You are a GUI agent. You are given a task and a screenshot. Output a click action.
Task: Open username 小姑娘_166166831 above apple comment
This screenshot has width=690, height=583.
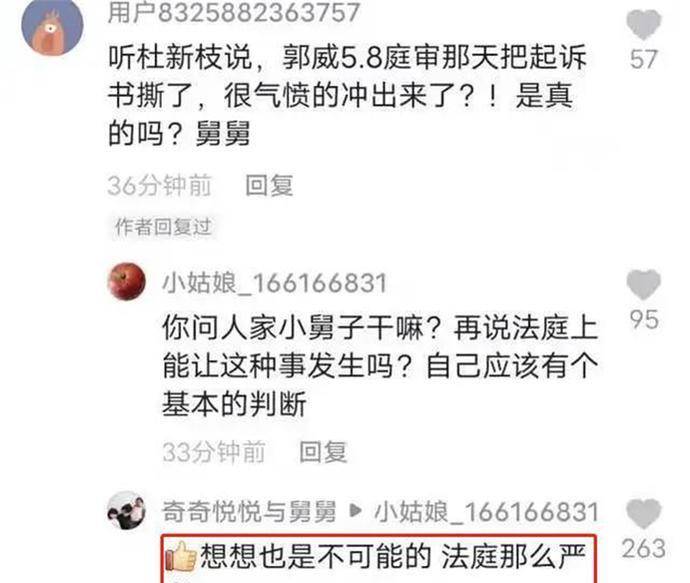coord(275,283)
